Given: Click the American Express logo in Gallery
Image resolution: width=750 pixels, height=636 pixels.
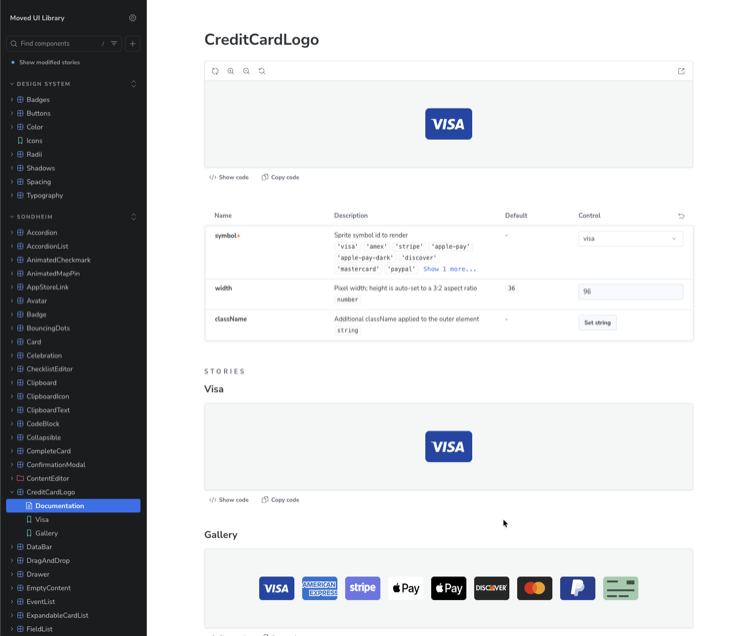Looking at the screenshot, I should point(320,588).
